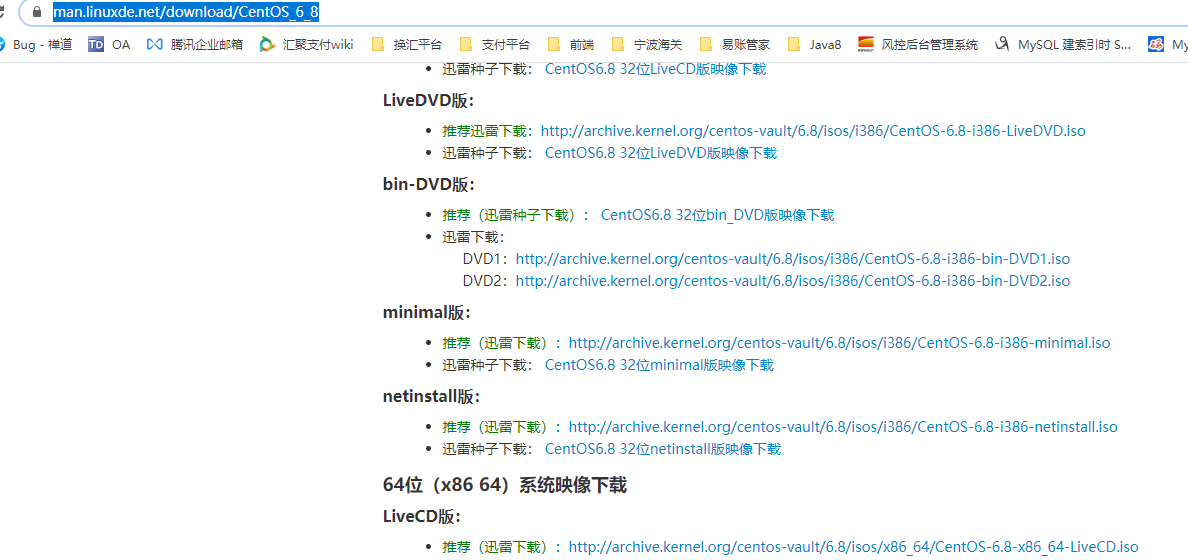
Task: Click the 64位 (x86 64) 系统映像下载 heading
Action: tap(505, 486)
